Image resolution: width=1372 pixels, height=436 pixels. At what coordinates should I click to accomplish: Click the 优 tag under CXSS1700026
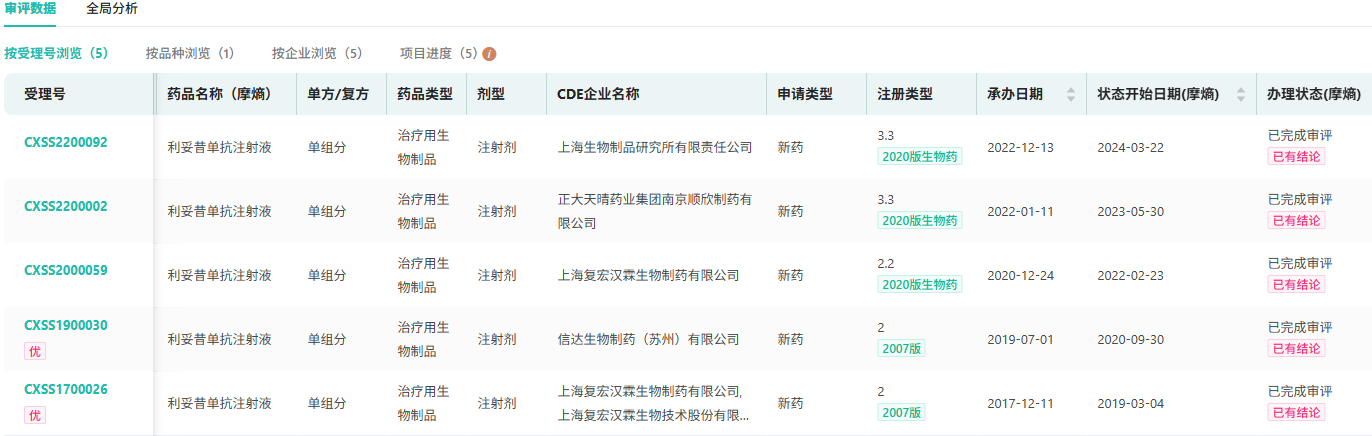coord(35,415)
